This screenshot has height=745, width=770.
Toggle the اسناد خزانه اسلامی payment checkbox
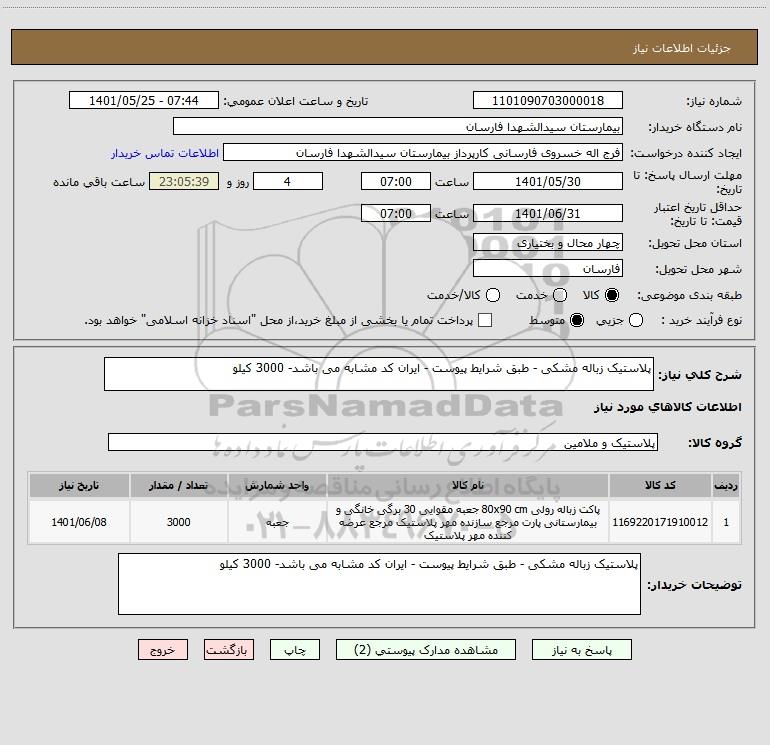(x=485, y=320)
